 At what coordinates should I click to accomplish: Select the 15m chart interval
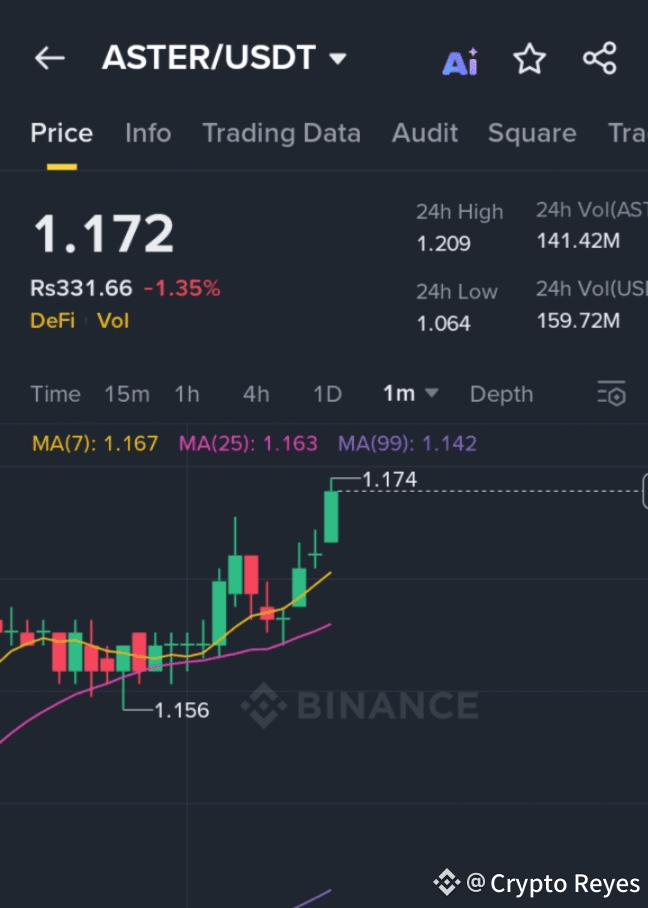(127, 394)
